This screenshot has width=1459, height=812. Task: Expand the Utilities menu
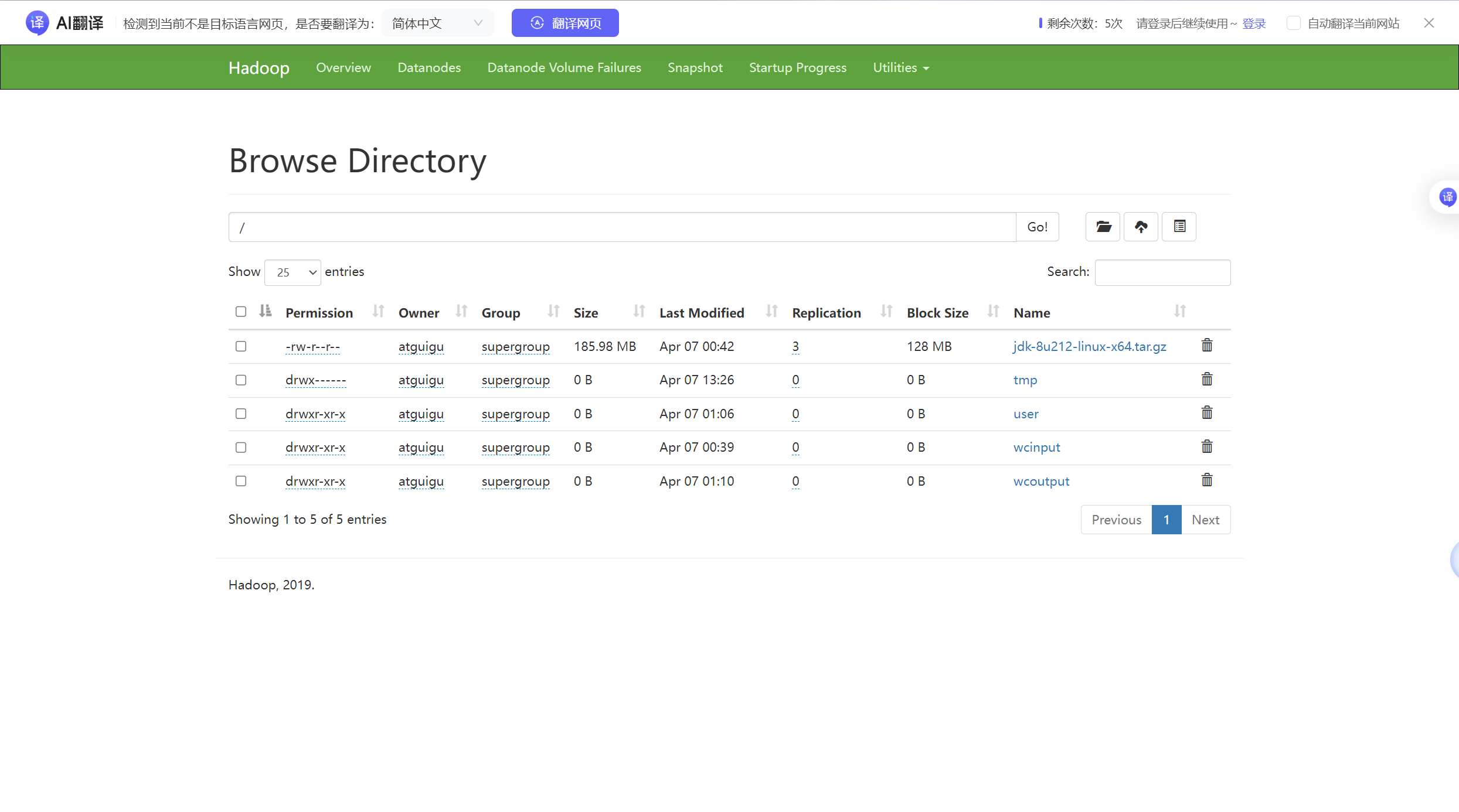(900, 68)
